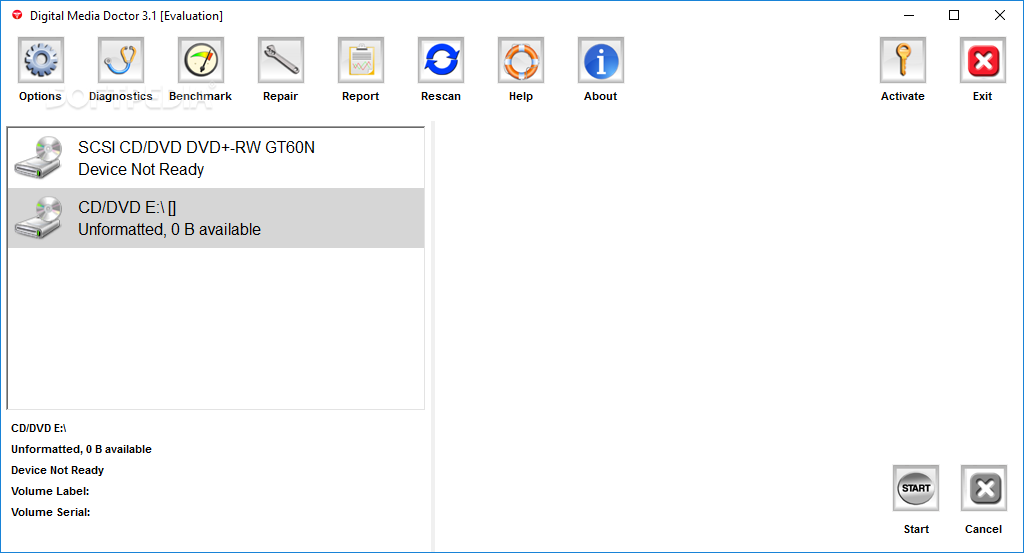Click "Unformatted, 0 B available" in the list row
The image size is (1024, 553).
(169, 230)
